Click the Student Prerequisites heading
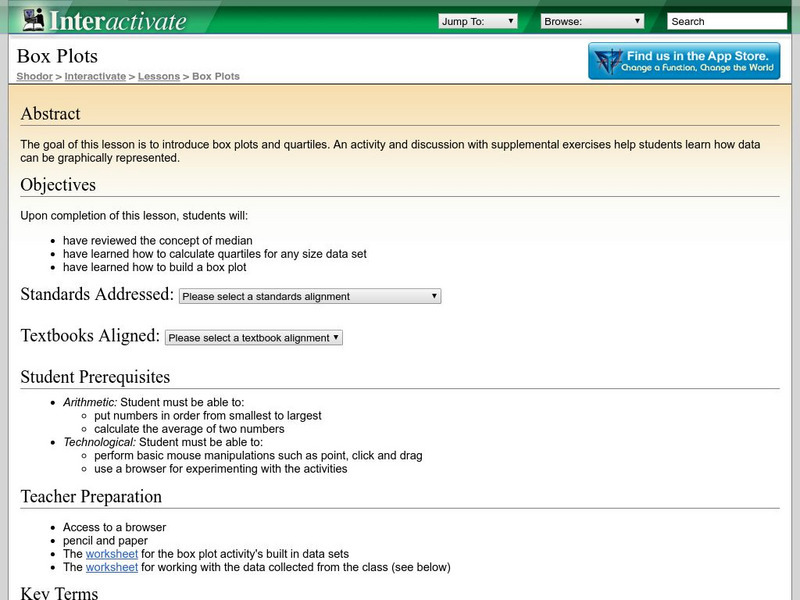This screenshot has width=800, height=600. 95,377
